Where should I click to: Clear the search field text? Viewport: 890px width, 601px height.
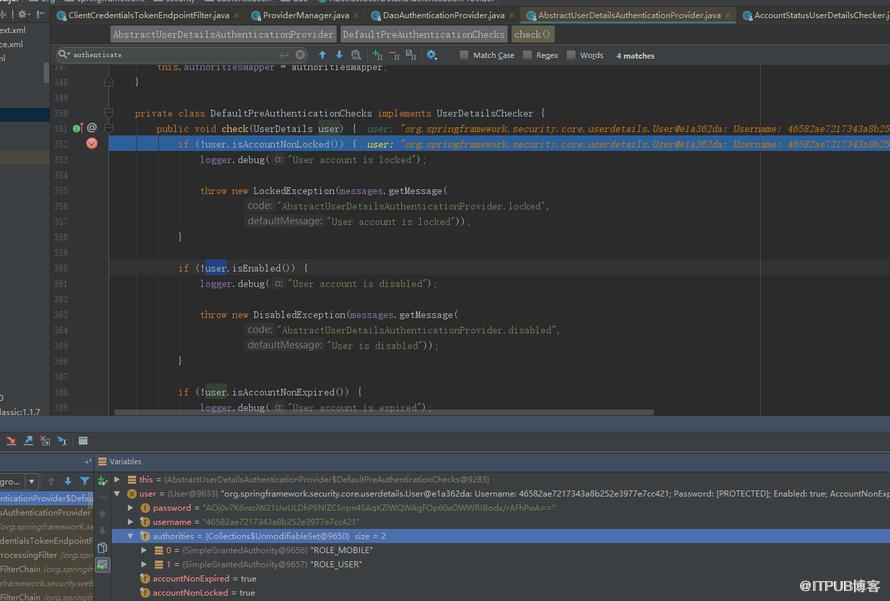(300, 54)
